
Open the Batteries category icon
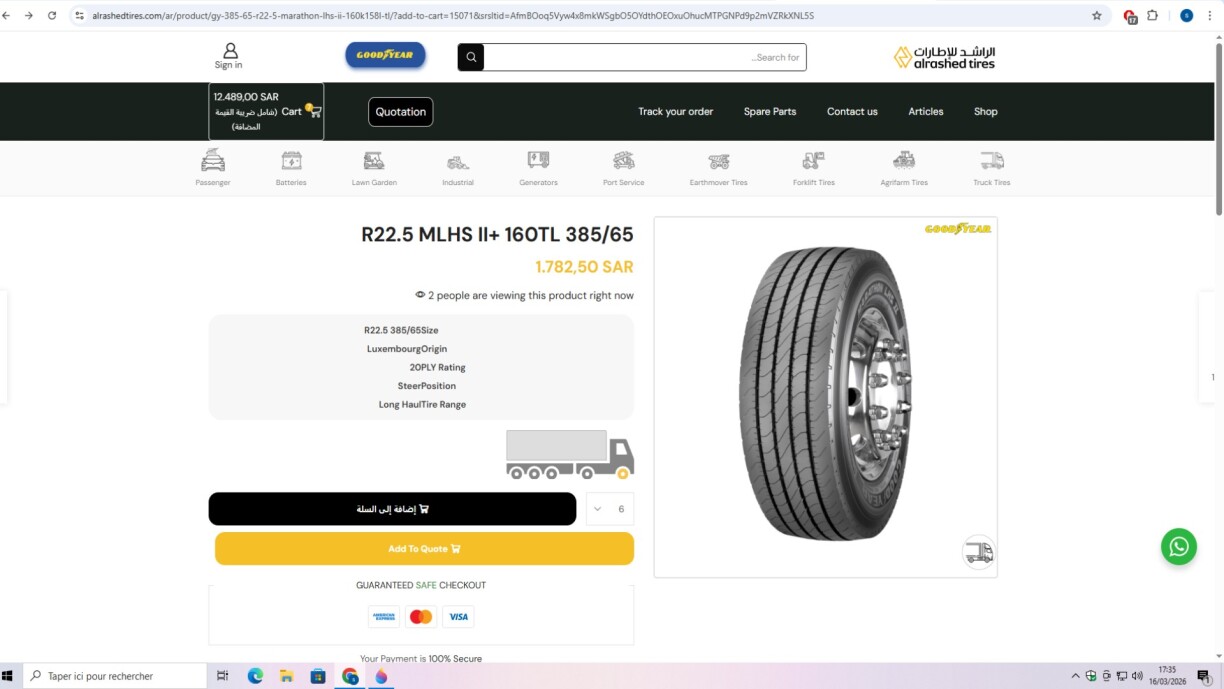click(291, 162)
